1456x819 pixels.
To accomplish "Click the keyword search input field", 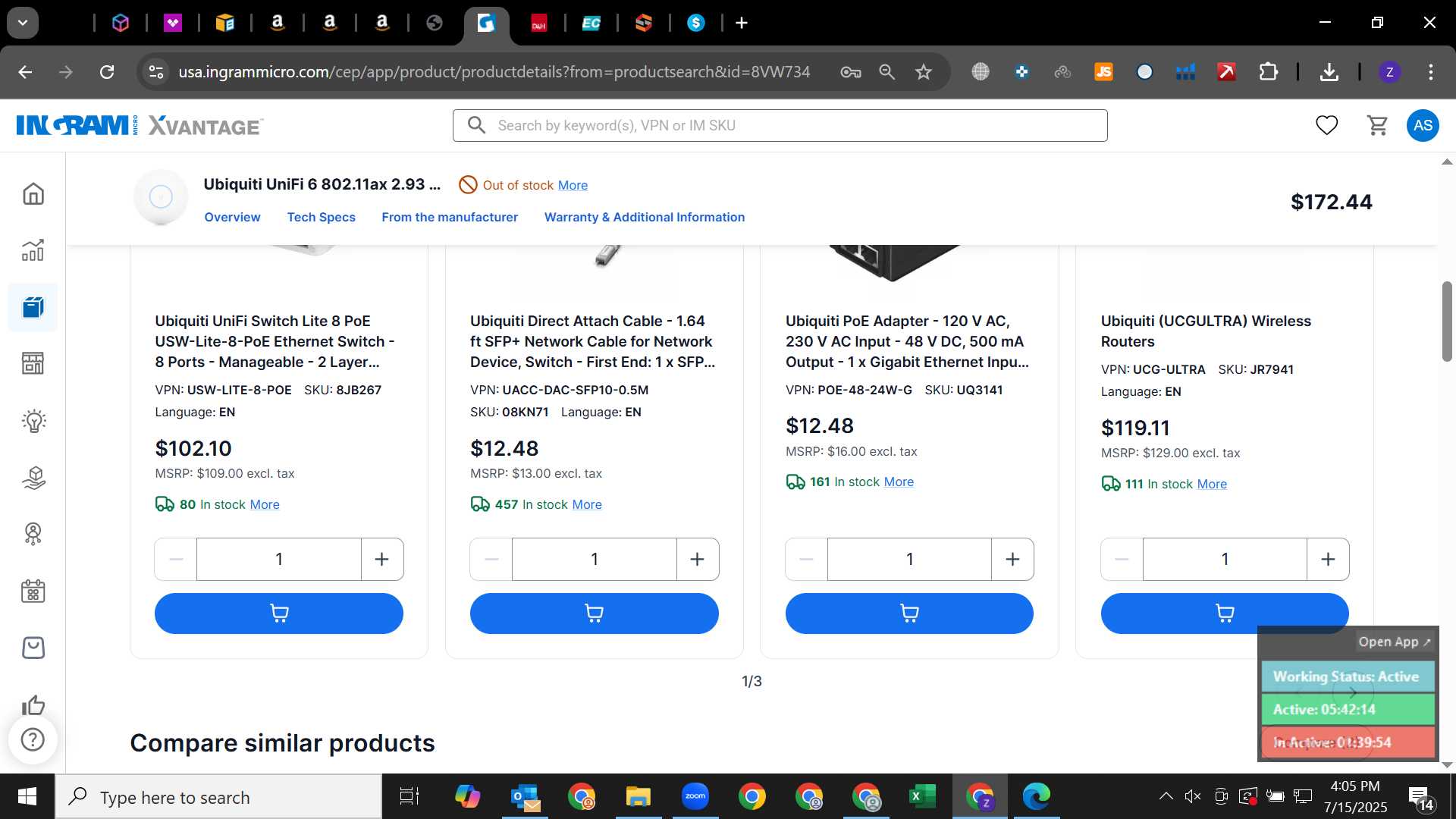I will 780,125.
